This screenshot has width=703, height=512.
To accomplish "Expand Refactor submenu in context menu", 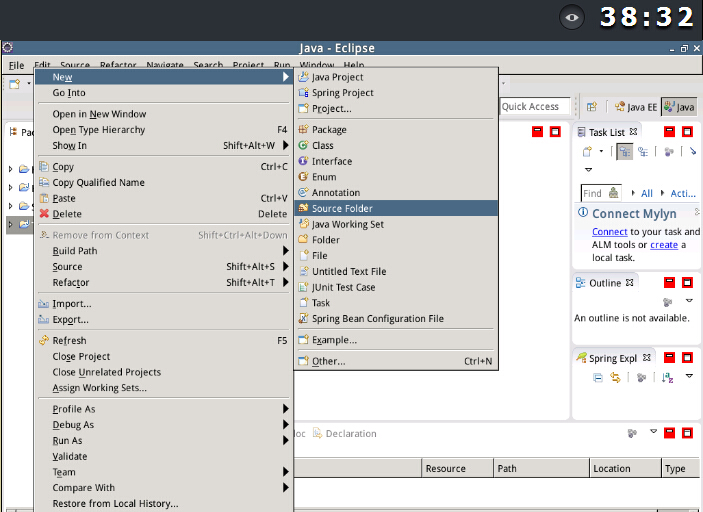I will pyautogui.click(x=164, y=282).
